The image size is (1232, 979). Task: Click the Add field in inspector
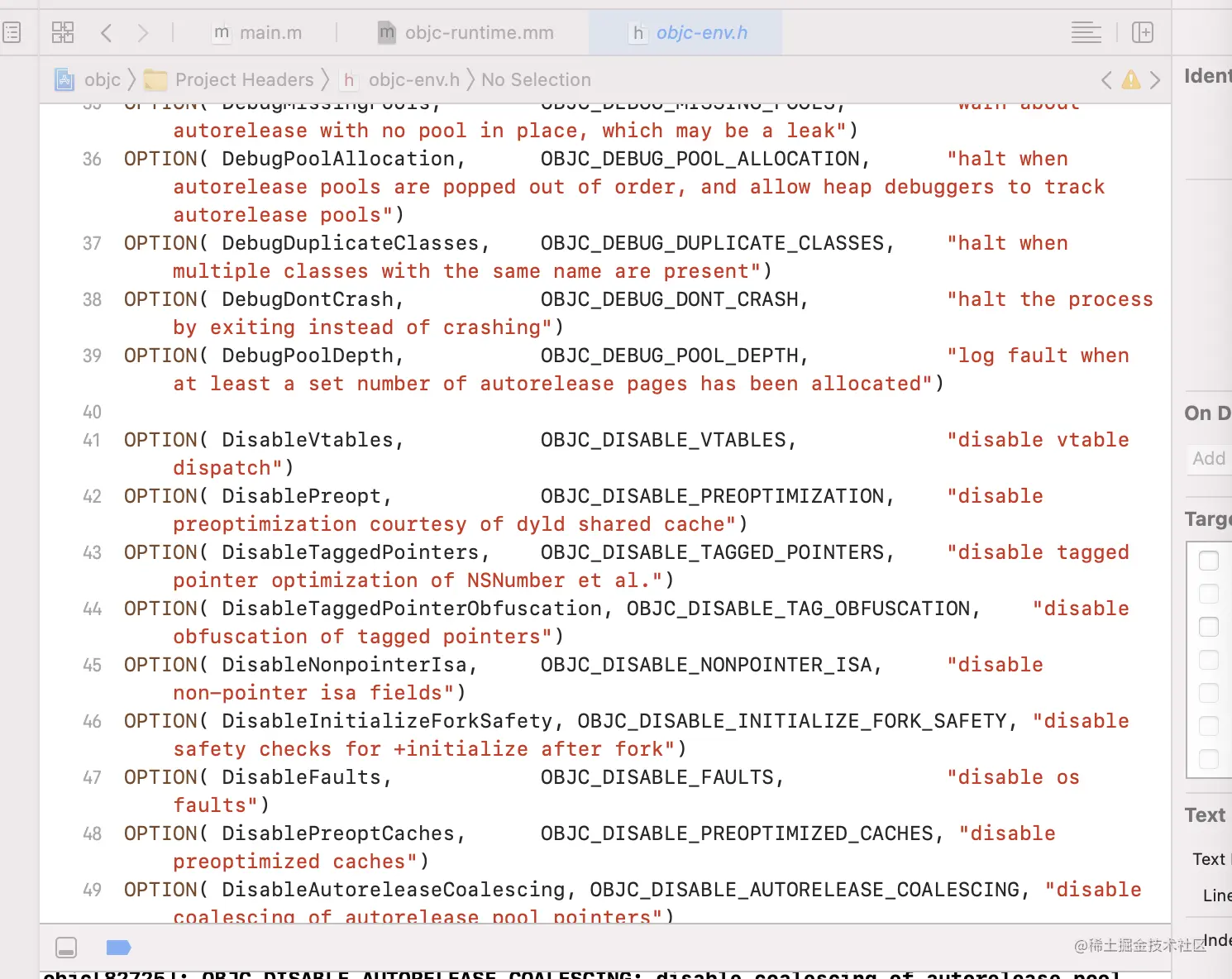point(1209,458)
